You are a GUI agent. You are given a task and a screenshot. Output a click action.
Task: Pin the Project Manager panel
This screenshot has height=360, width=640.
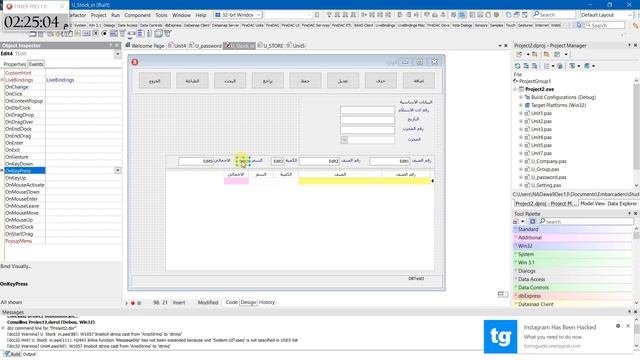click(629, 45)
